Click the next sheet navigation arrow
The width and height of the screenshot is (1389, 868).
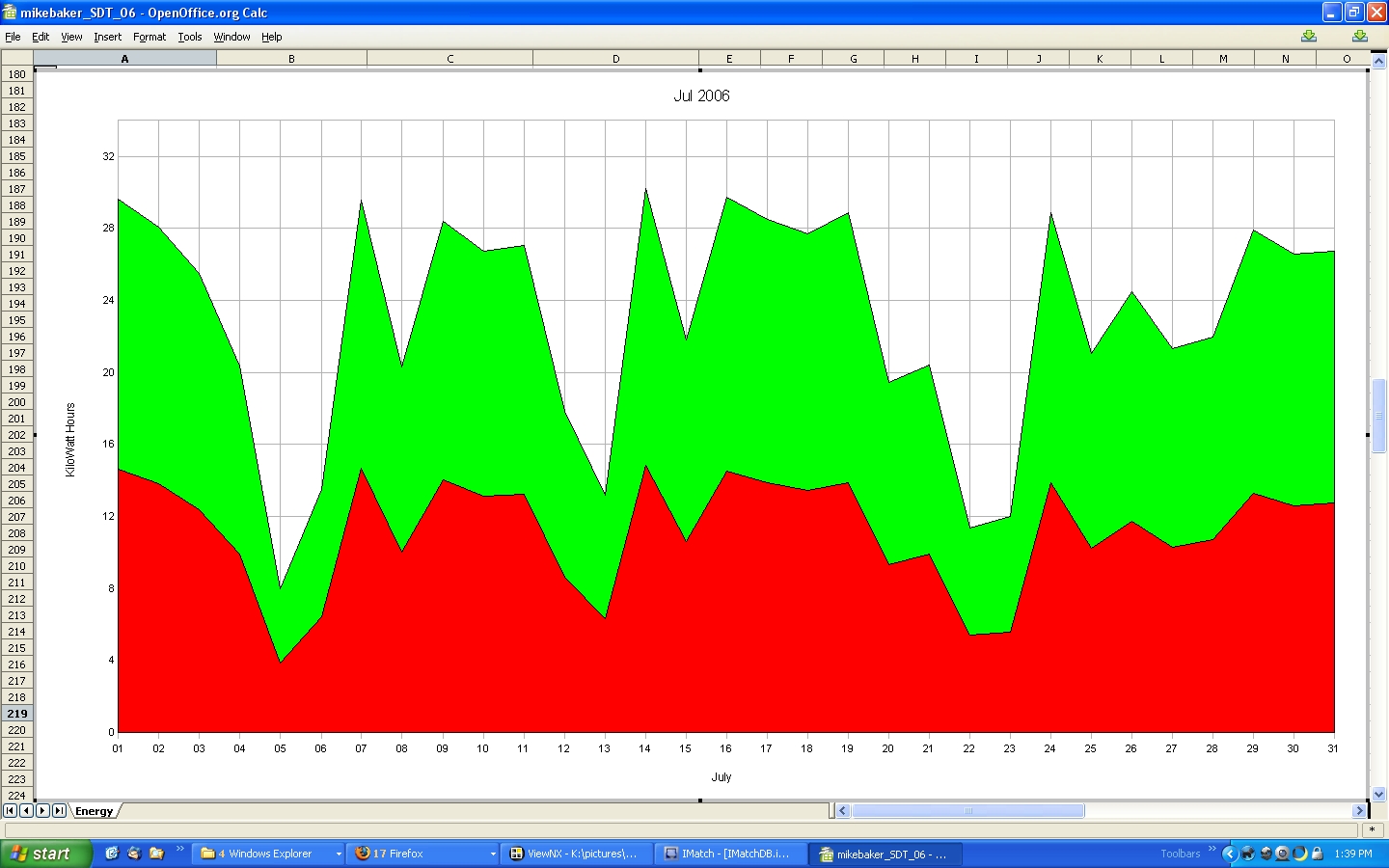(x=42, y=811)
